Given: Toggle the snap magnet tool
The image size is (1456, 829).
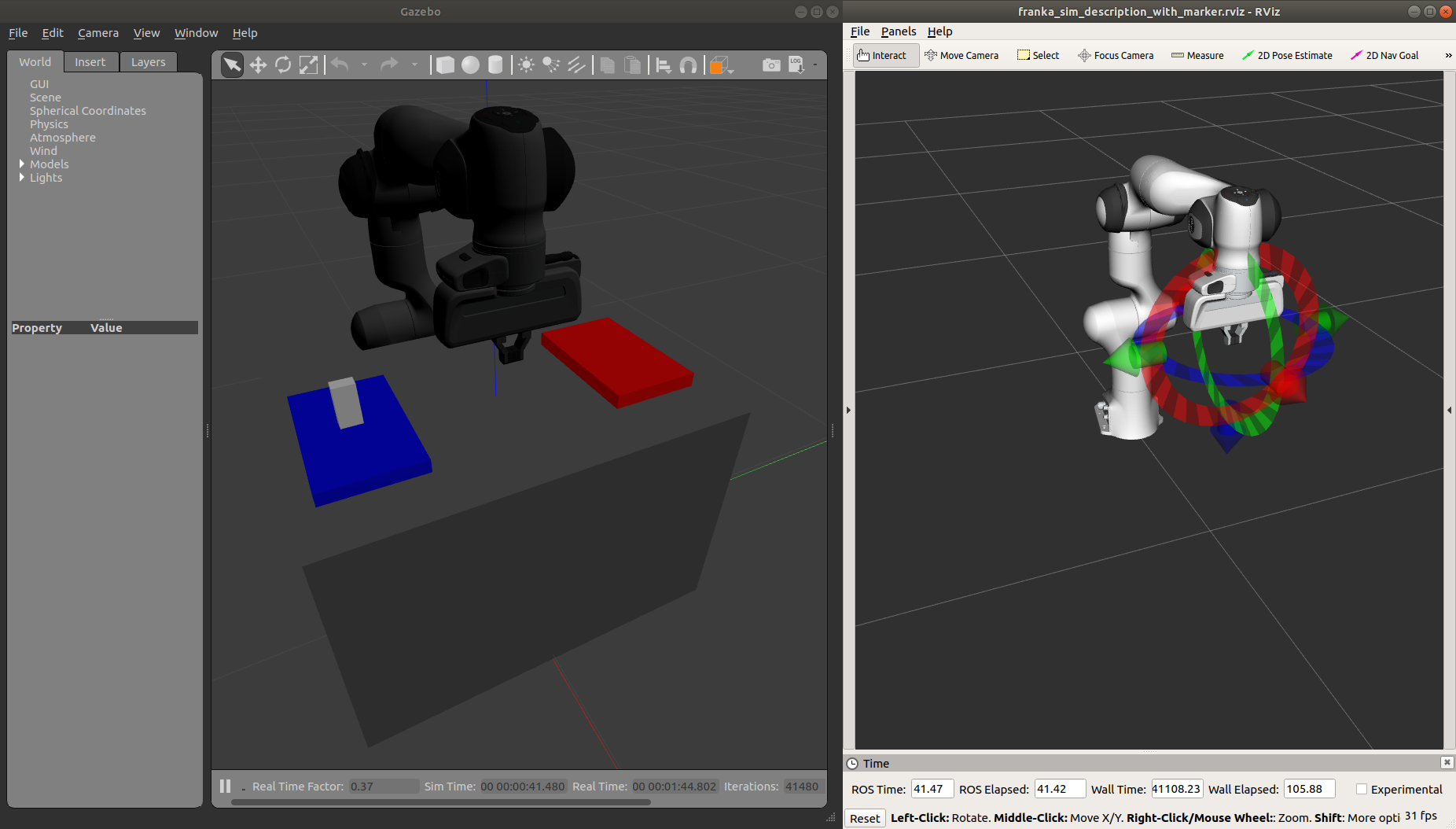Looking at the screenshot, I should tap(688, 64).
